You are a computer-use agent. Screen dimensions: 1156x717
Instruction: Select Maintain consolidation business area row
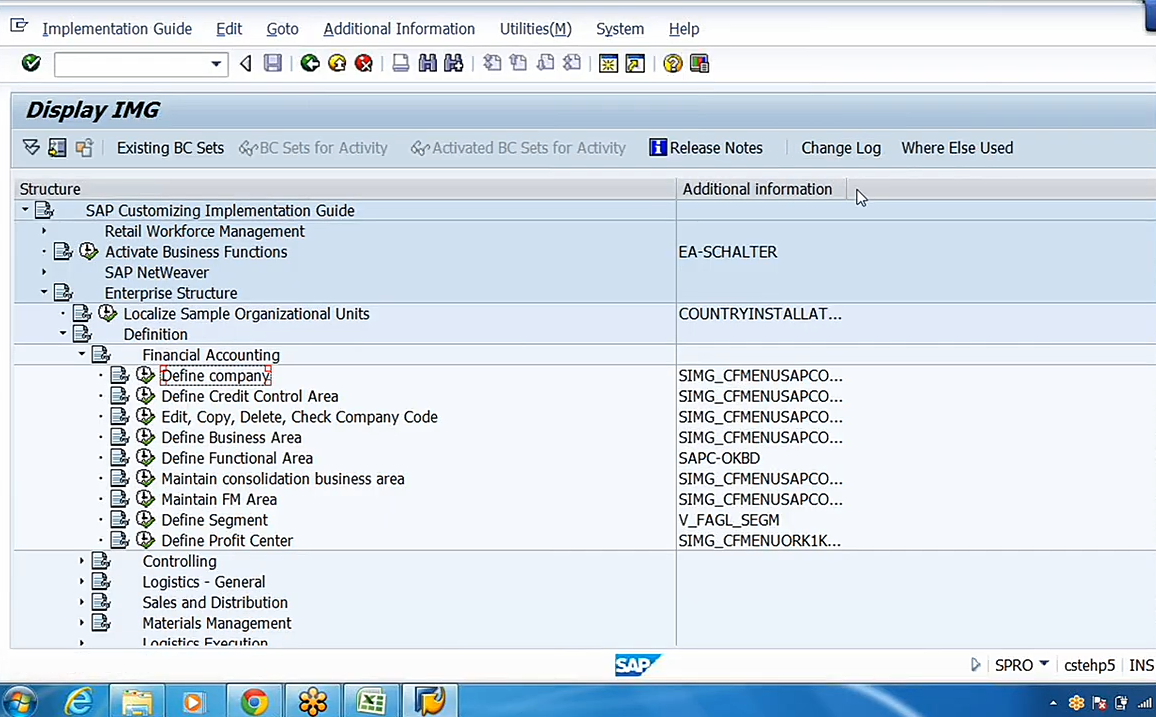[x=282, y=478]
